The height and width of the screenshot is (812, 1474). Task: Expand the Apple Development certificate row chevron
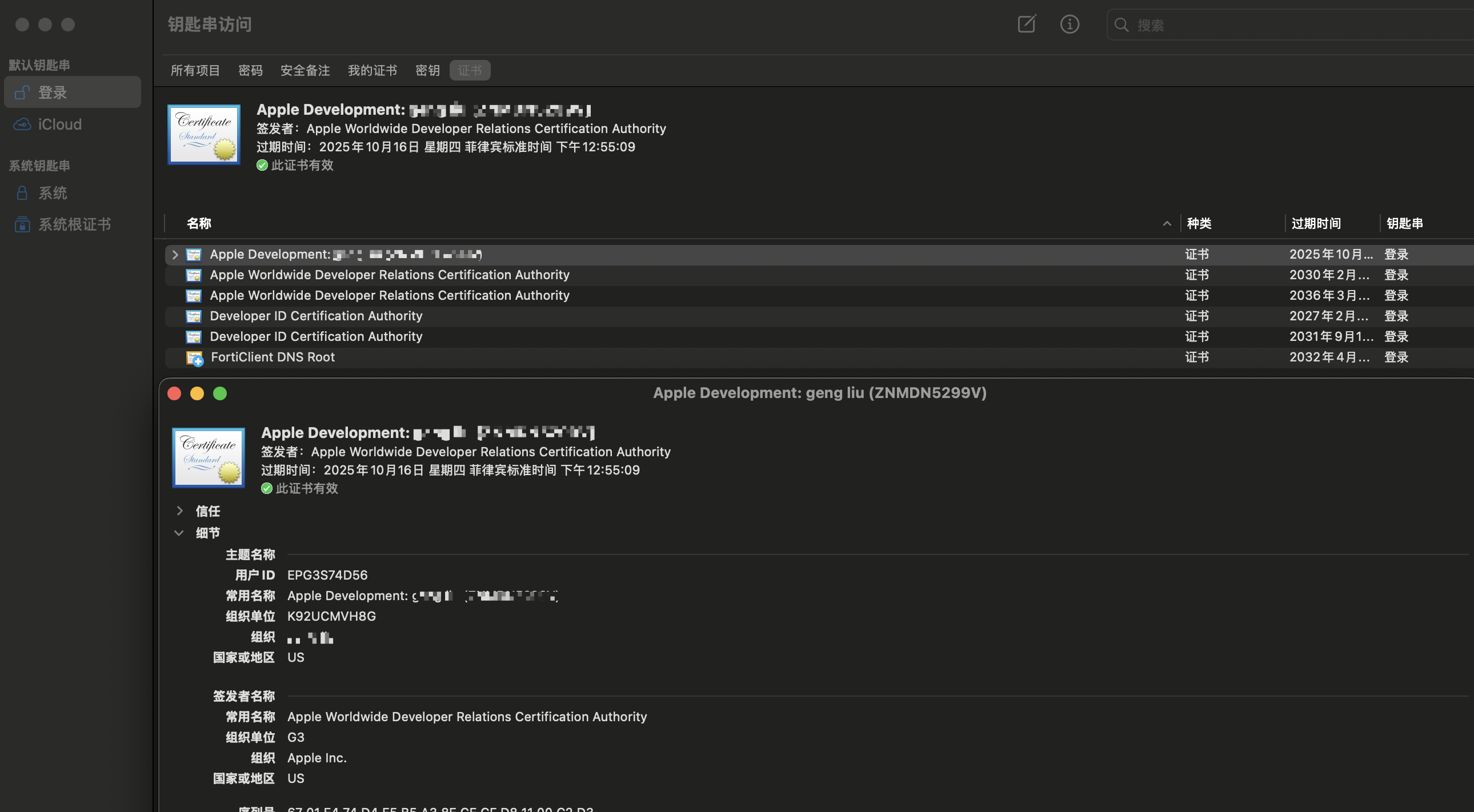coord(175,255)
